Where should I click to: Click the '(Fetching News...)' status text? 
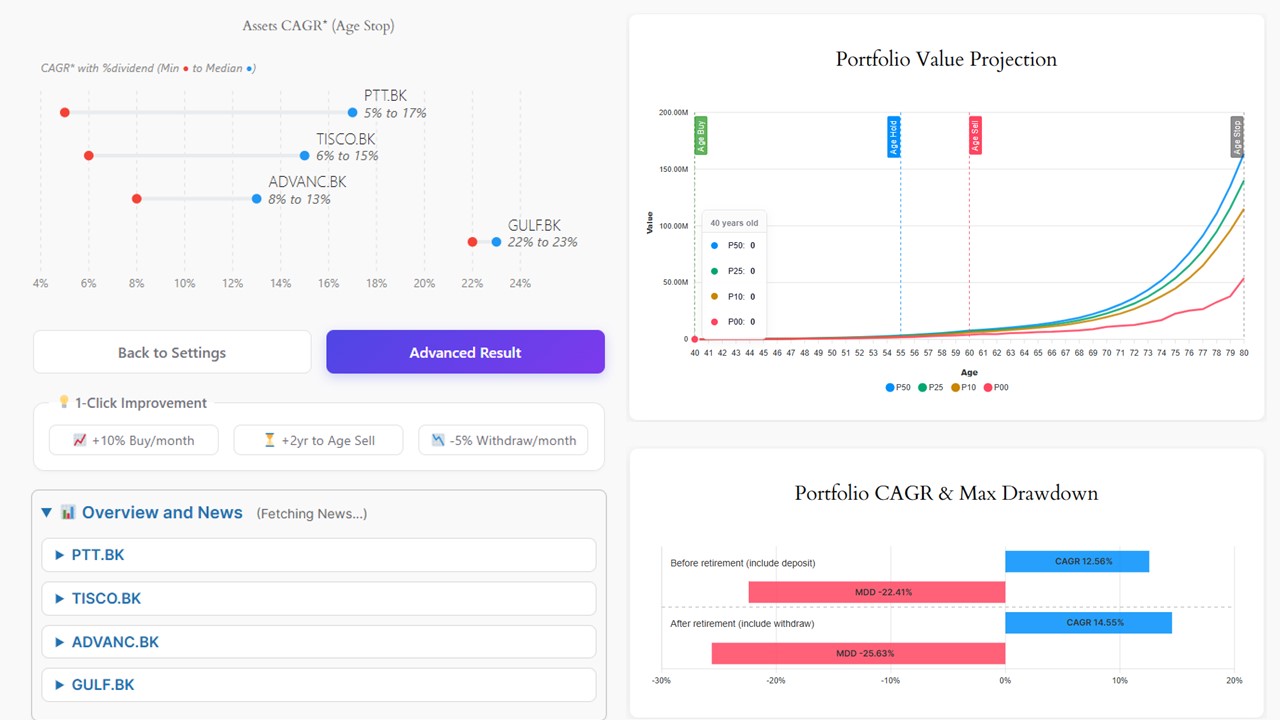pos(312,514)
